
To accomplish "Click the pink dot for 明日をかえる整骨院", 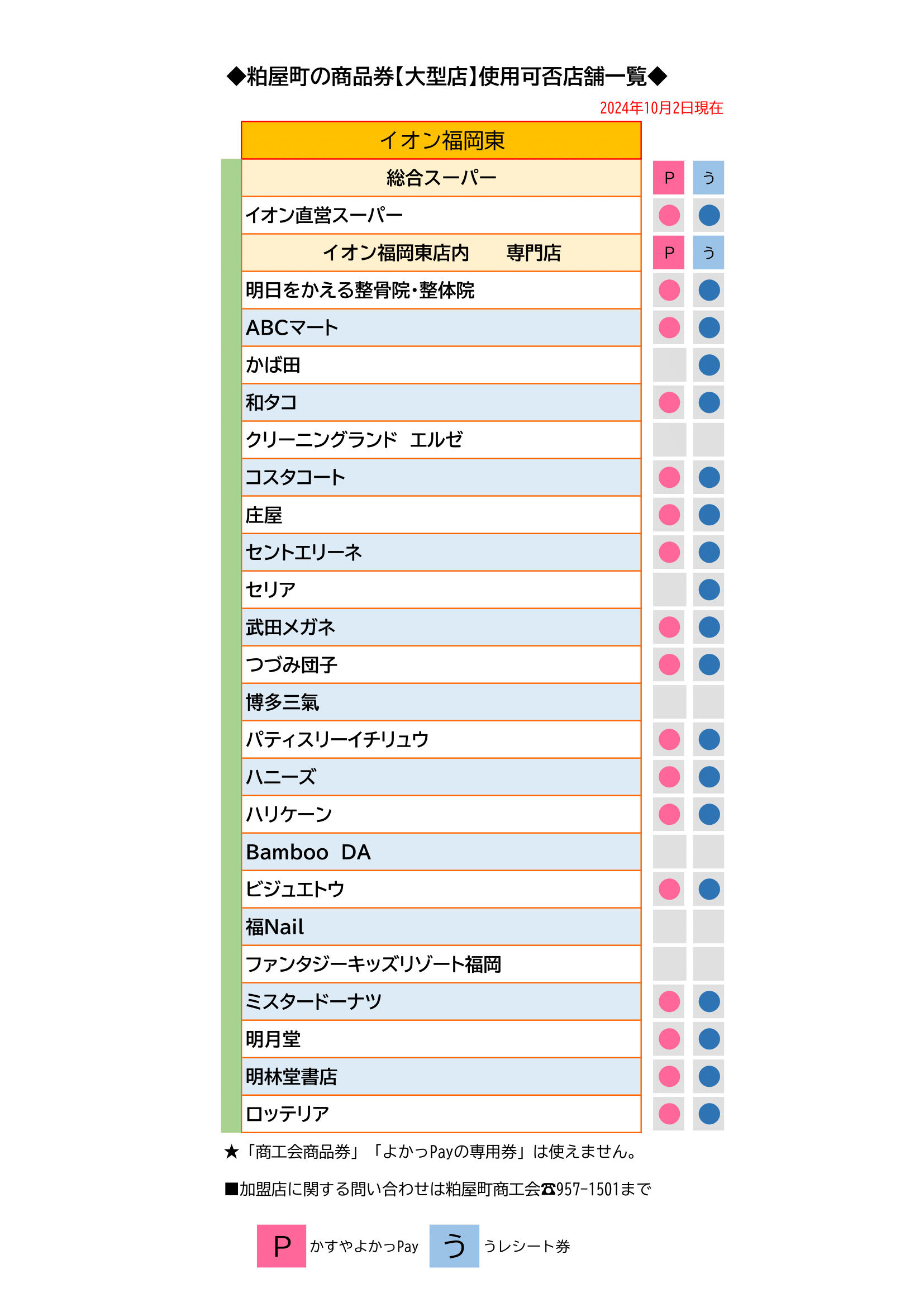I will 669,291.
